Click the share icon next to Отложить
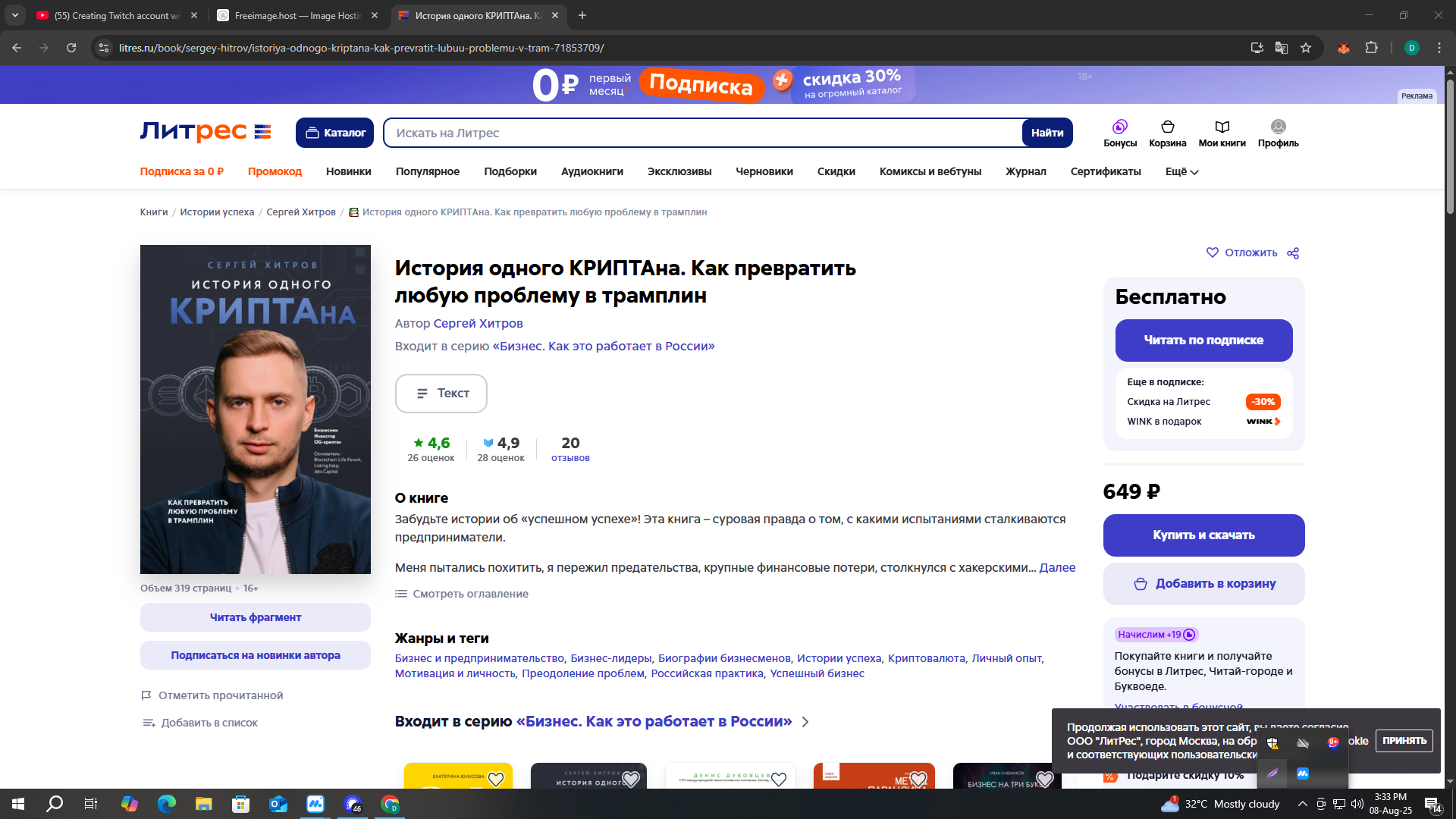Image resolution: width=1456 pixels, height=819 pixels. pyautogui.click(x=1293, y=253)
